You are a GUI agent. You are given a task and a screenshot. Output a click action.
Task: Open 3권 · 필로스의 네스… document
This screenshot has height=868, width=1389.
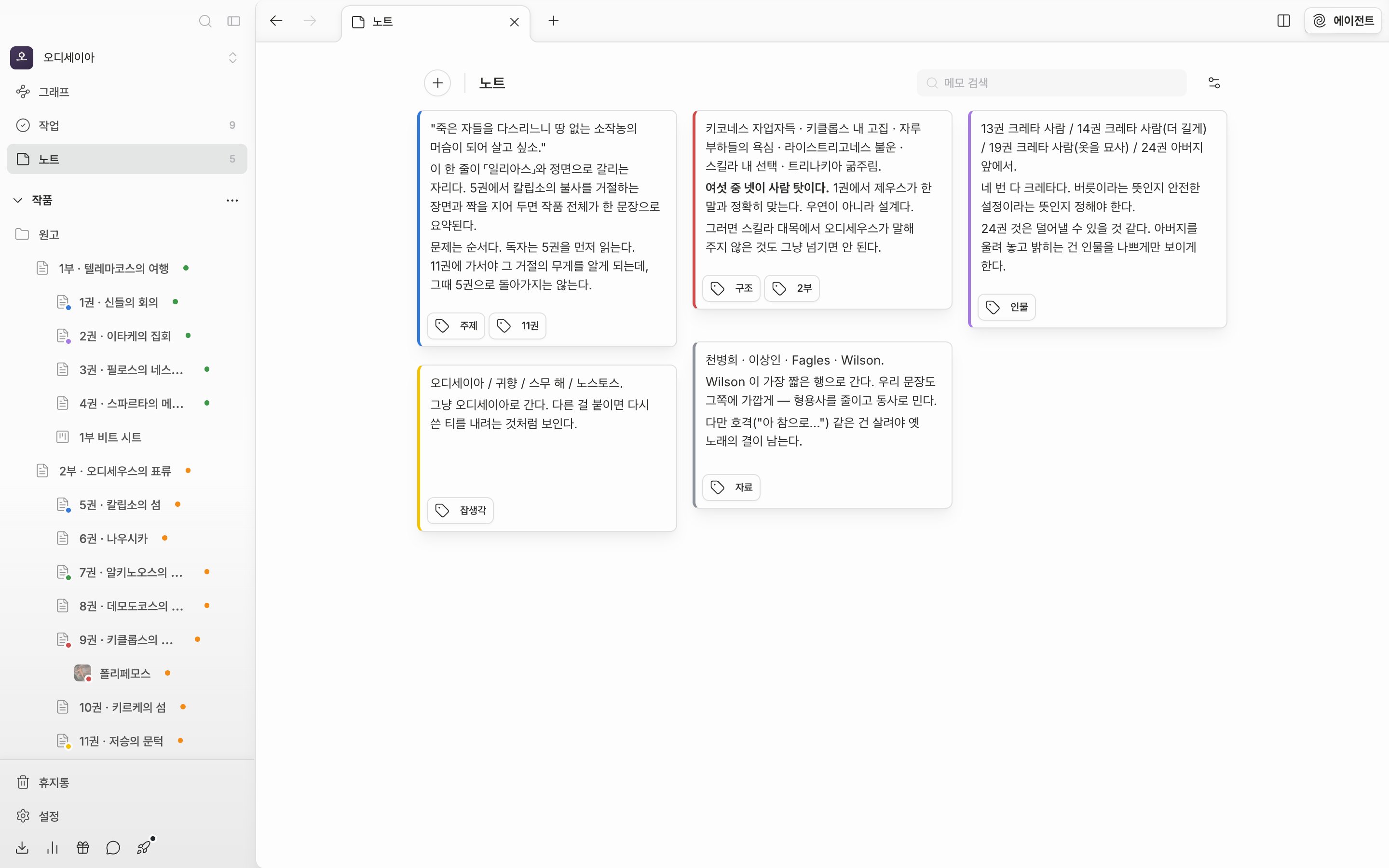[127, 370]
